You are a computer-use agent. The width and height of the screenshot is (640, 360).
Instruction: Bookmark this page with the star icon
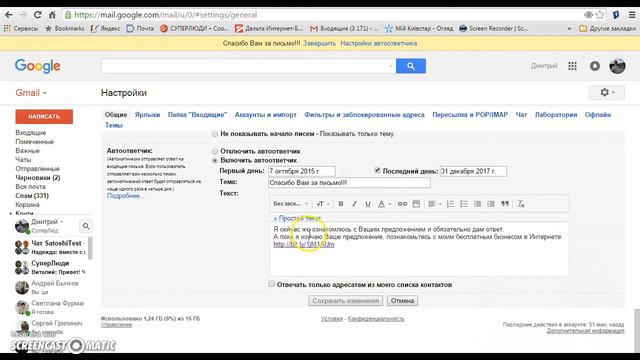coord(600,15)
